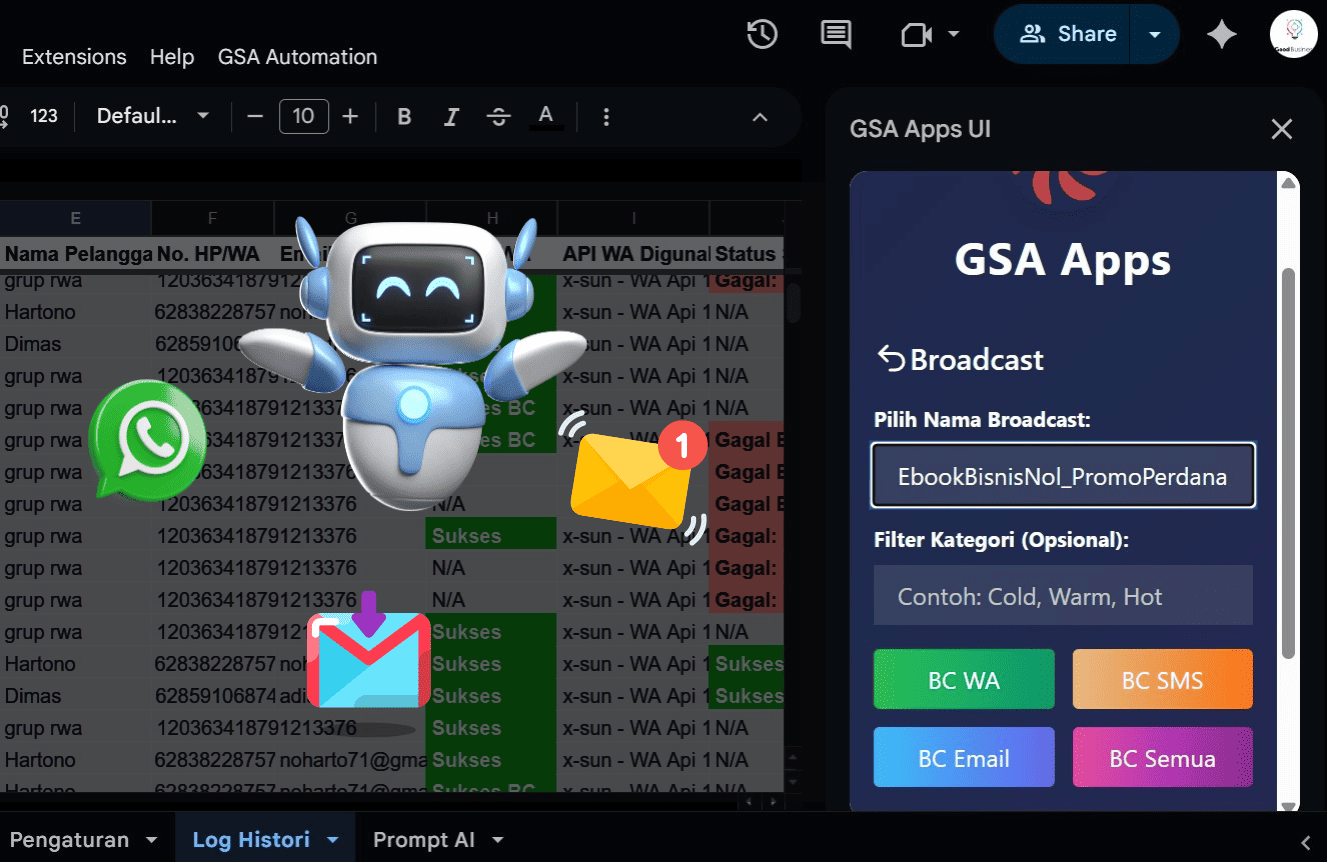Screen dimensions: 1329x862
Task: Click the BC Email button
Action: [964, 758]
